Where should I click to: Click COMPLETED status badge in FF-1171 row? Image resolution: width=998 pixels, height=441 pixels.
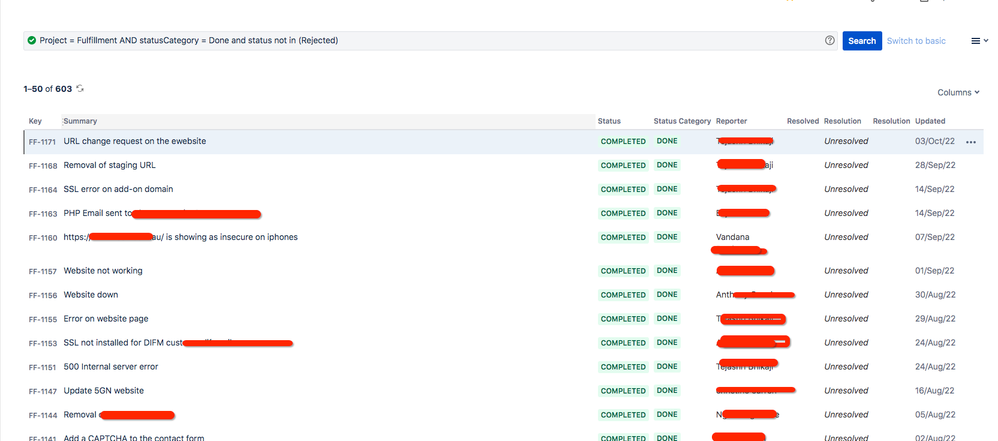(x=623, y=141)
